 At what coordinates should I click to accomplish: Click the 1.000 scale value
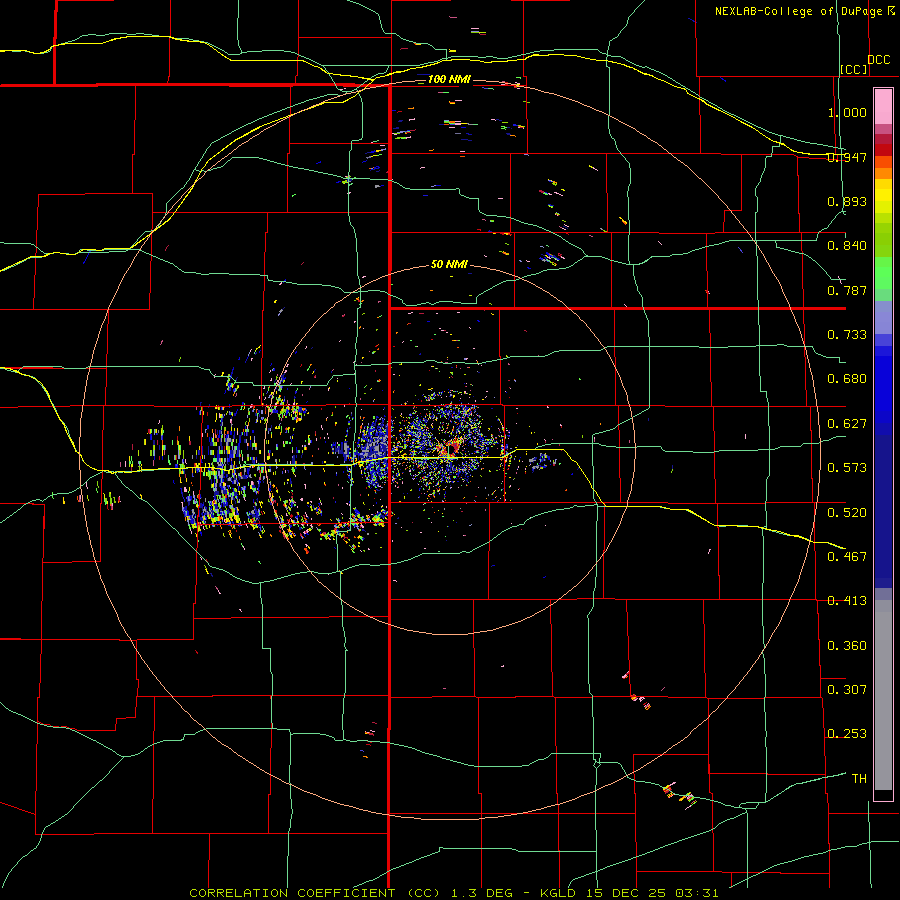point(847,112)
